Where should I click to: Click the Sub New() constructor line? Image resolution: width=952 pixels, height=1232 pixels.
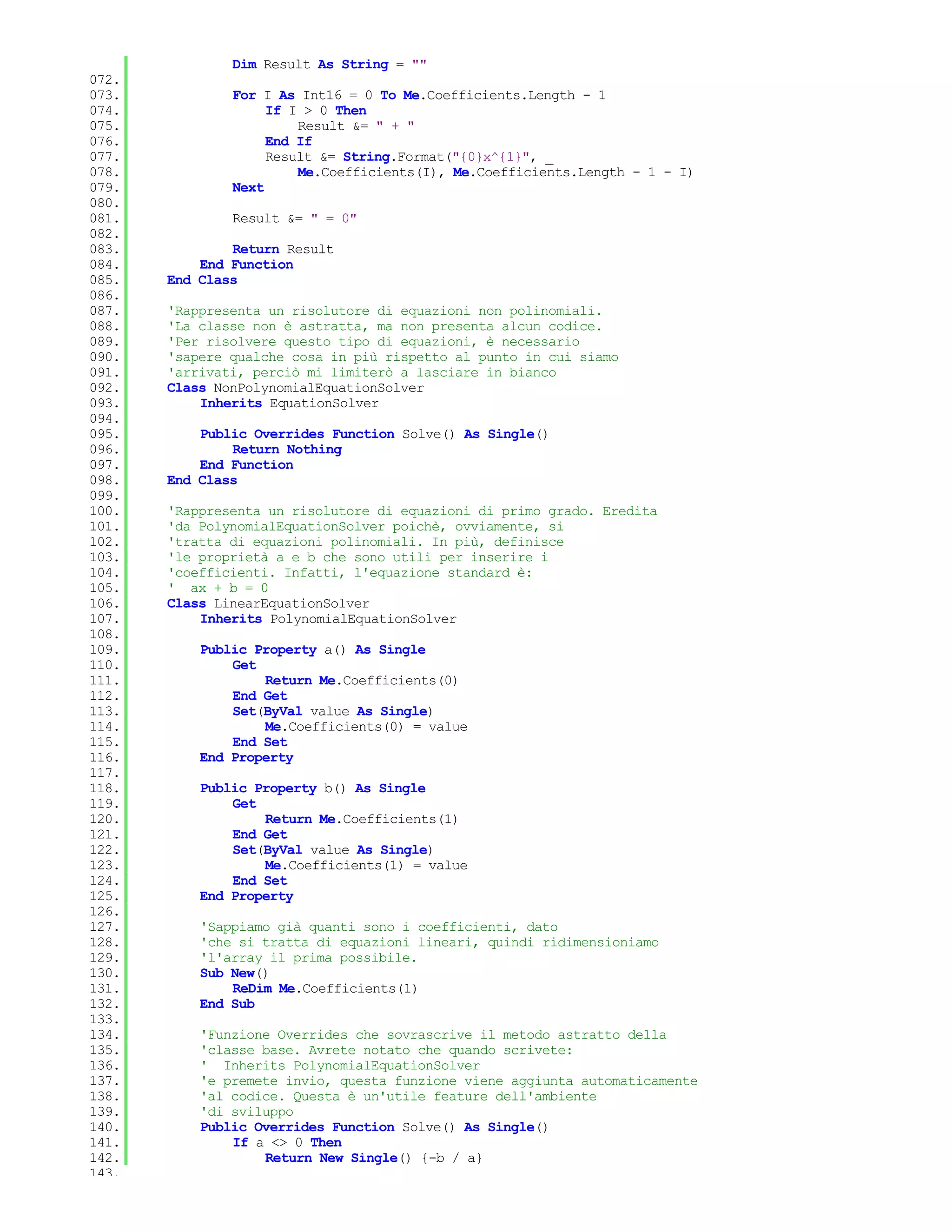233,973
